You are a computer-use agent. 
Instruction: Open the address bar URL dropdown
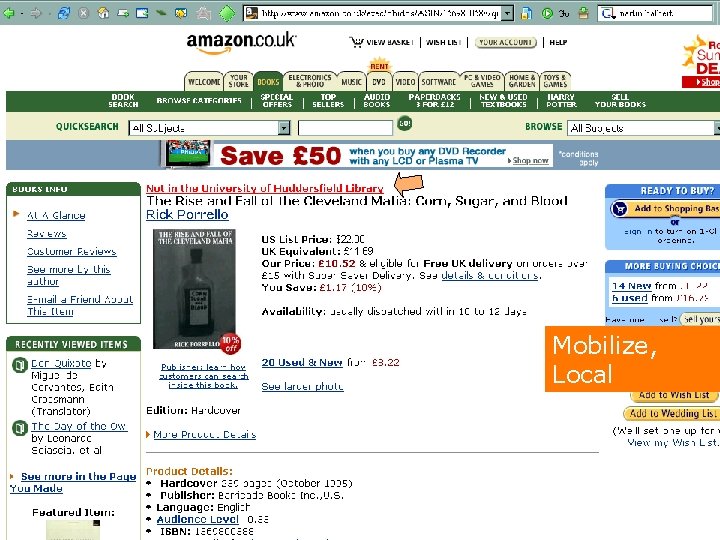tap(507, 13)
